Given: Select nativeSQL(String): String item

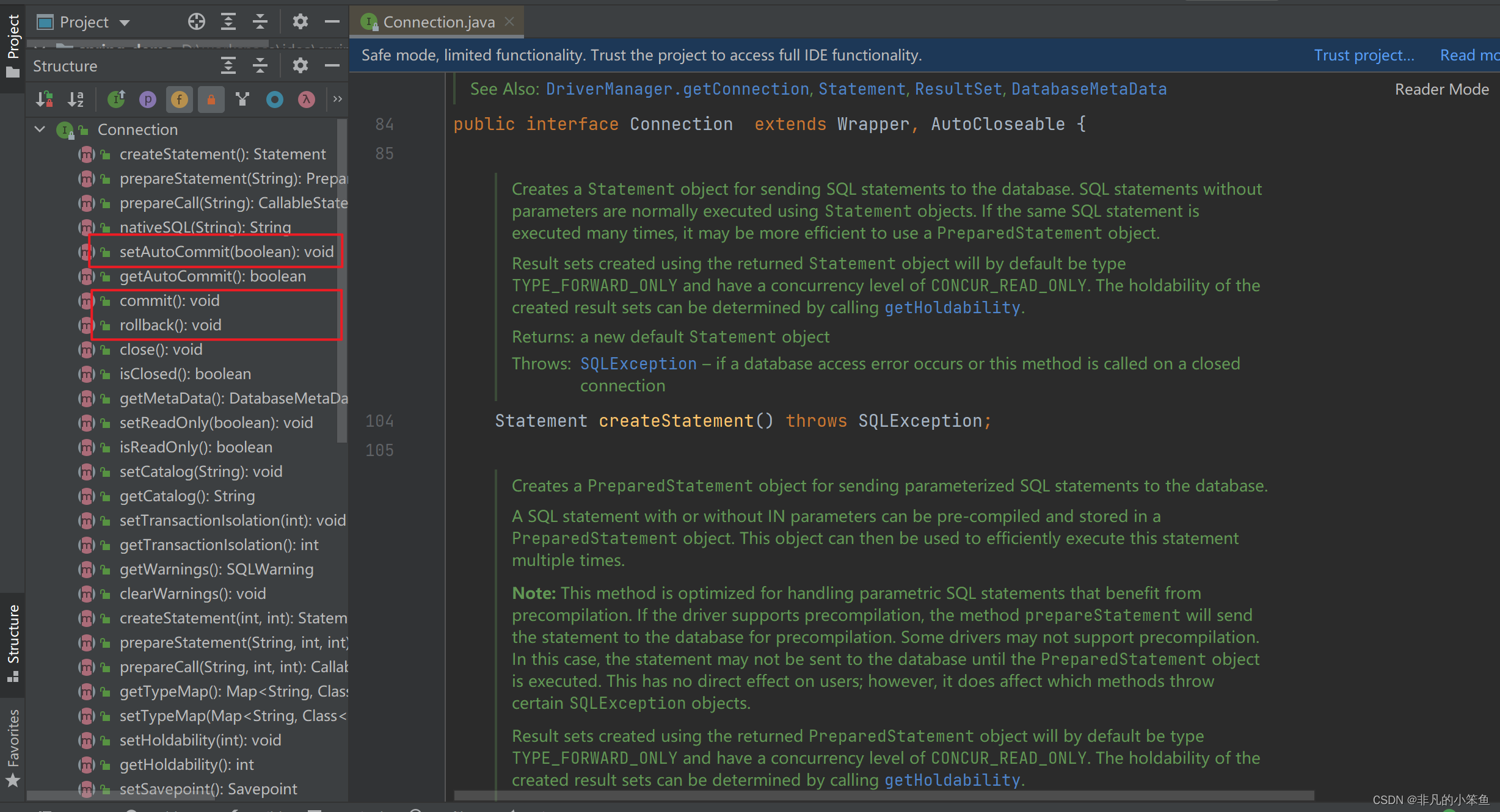Looking at the screenshot, I should [x=205, y=227].
